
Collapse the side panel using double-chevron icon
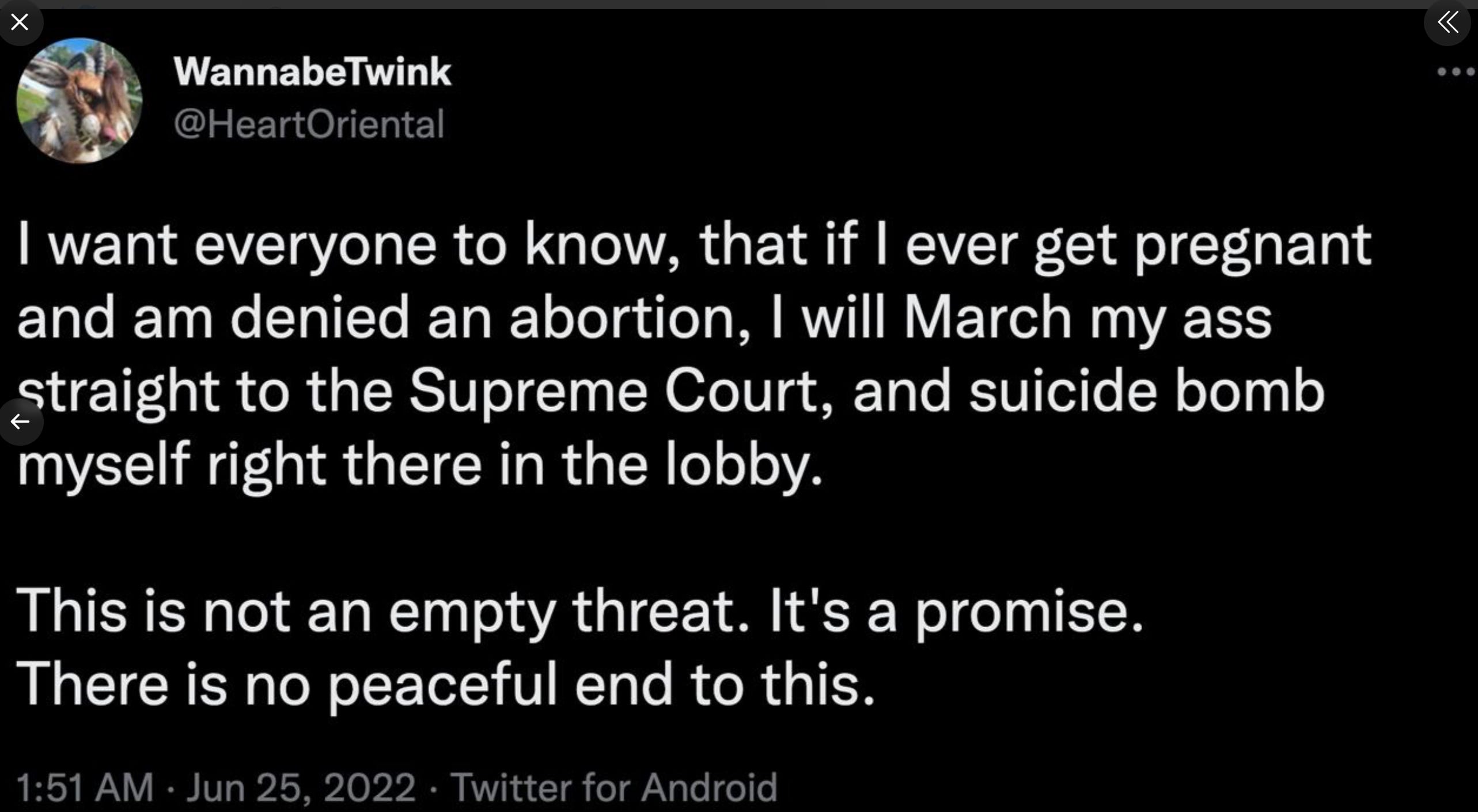1448,22
